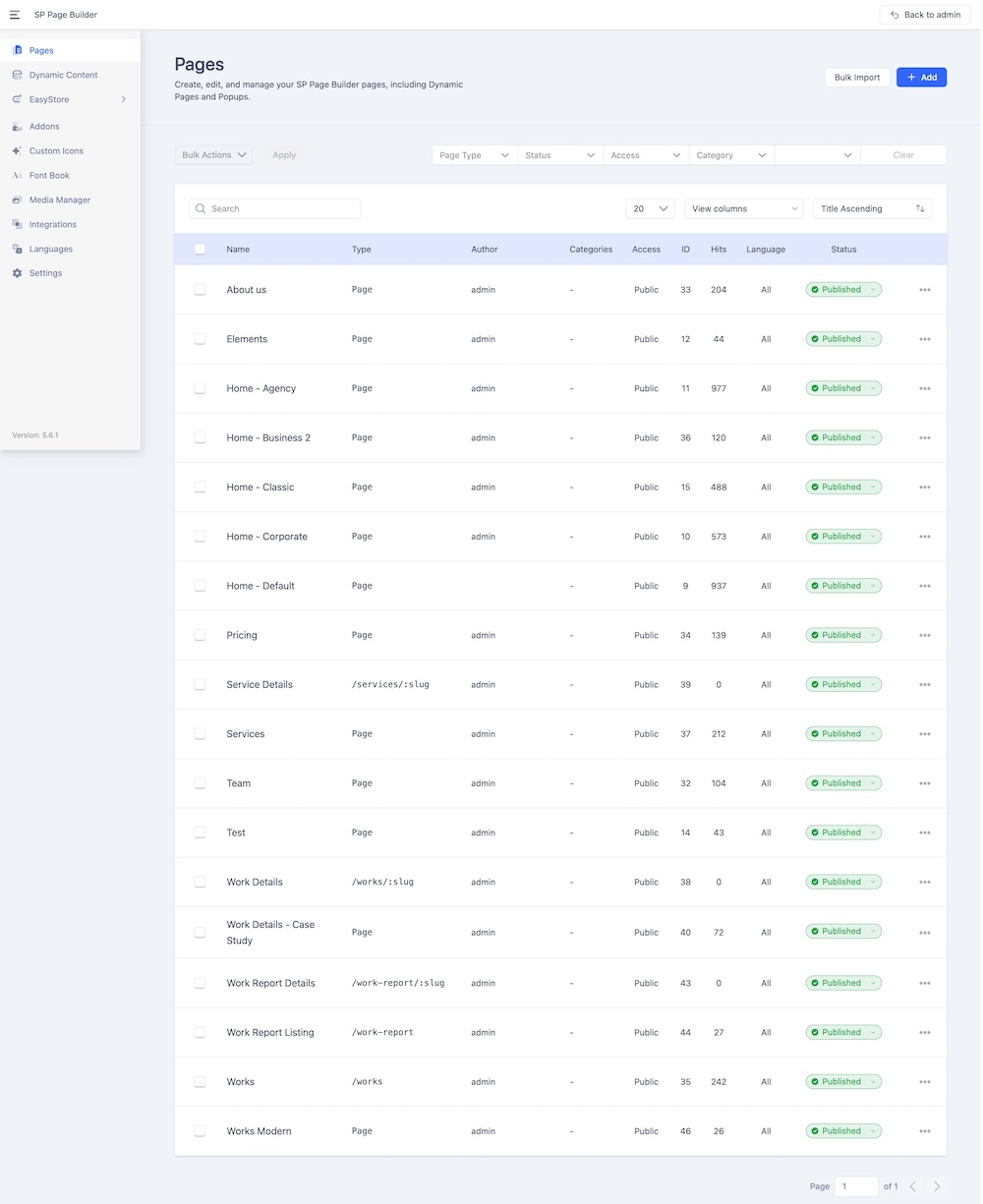Select the Works Modern page checkbox
Image resolution: width=983 pixels, height=1204 pixels.
coord(200,1131)
